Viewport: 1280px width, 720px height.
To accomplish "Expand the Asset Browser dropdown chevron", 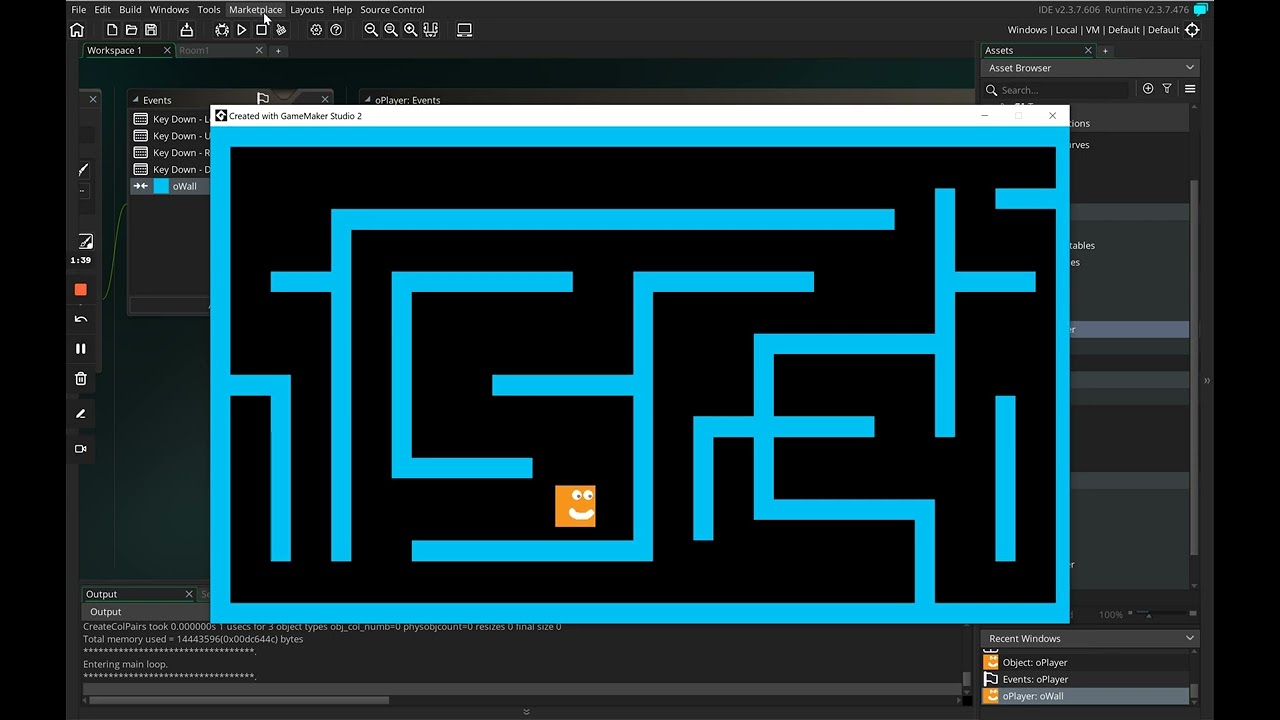I will 1190,68.
